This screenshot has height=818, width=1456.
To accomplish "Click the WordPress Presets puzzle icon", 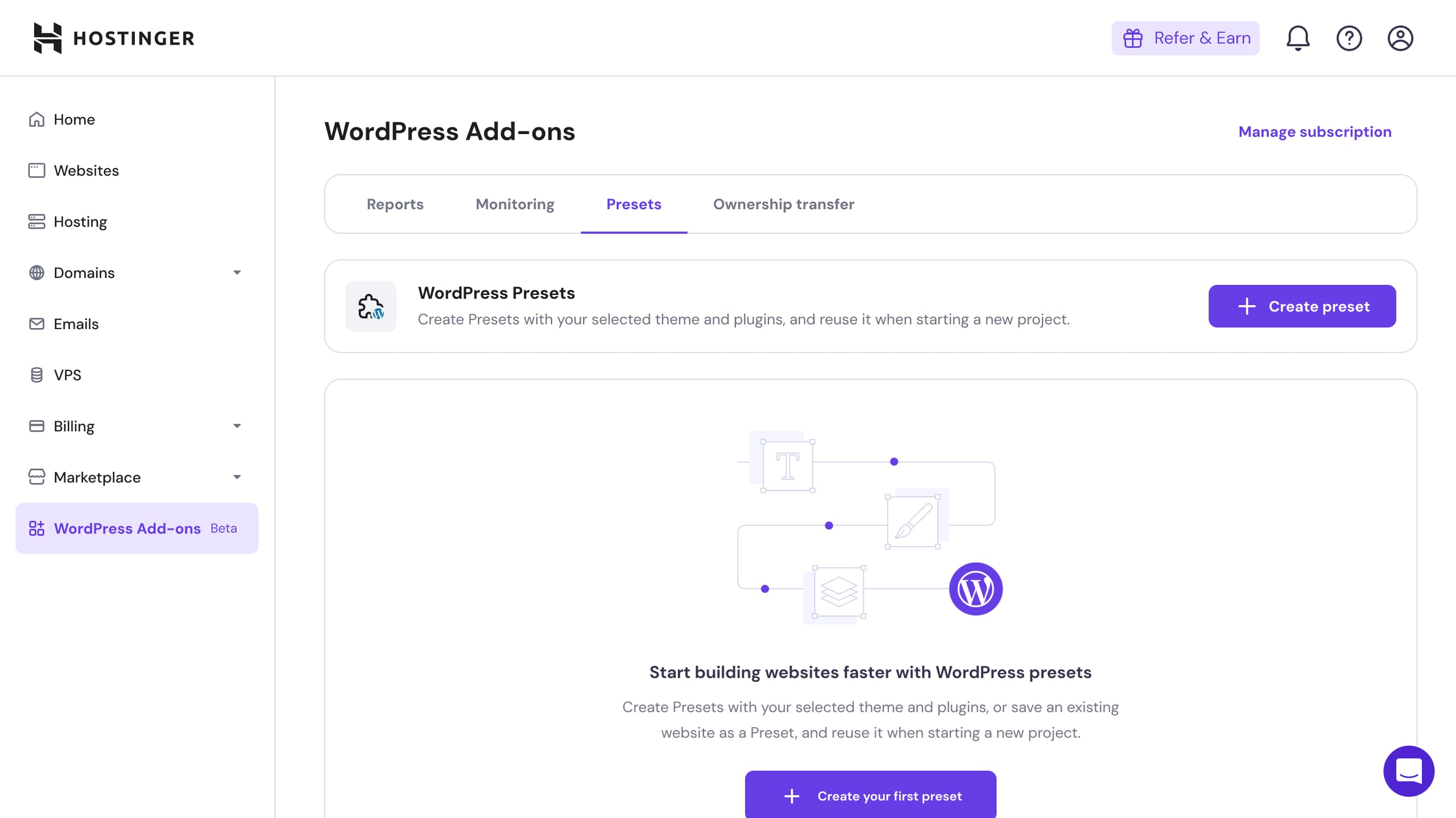I will pyautogui.click(x=371, y=306).
